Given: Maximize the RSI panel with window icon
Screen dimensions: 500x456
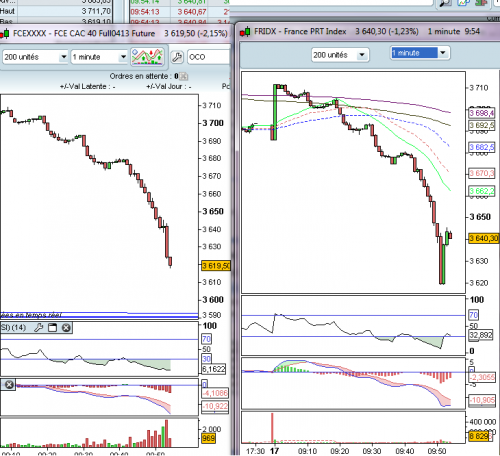Looking at the screenshot, I should 52,328.
